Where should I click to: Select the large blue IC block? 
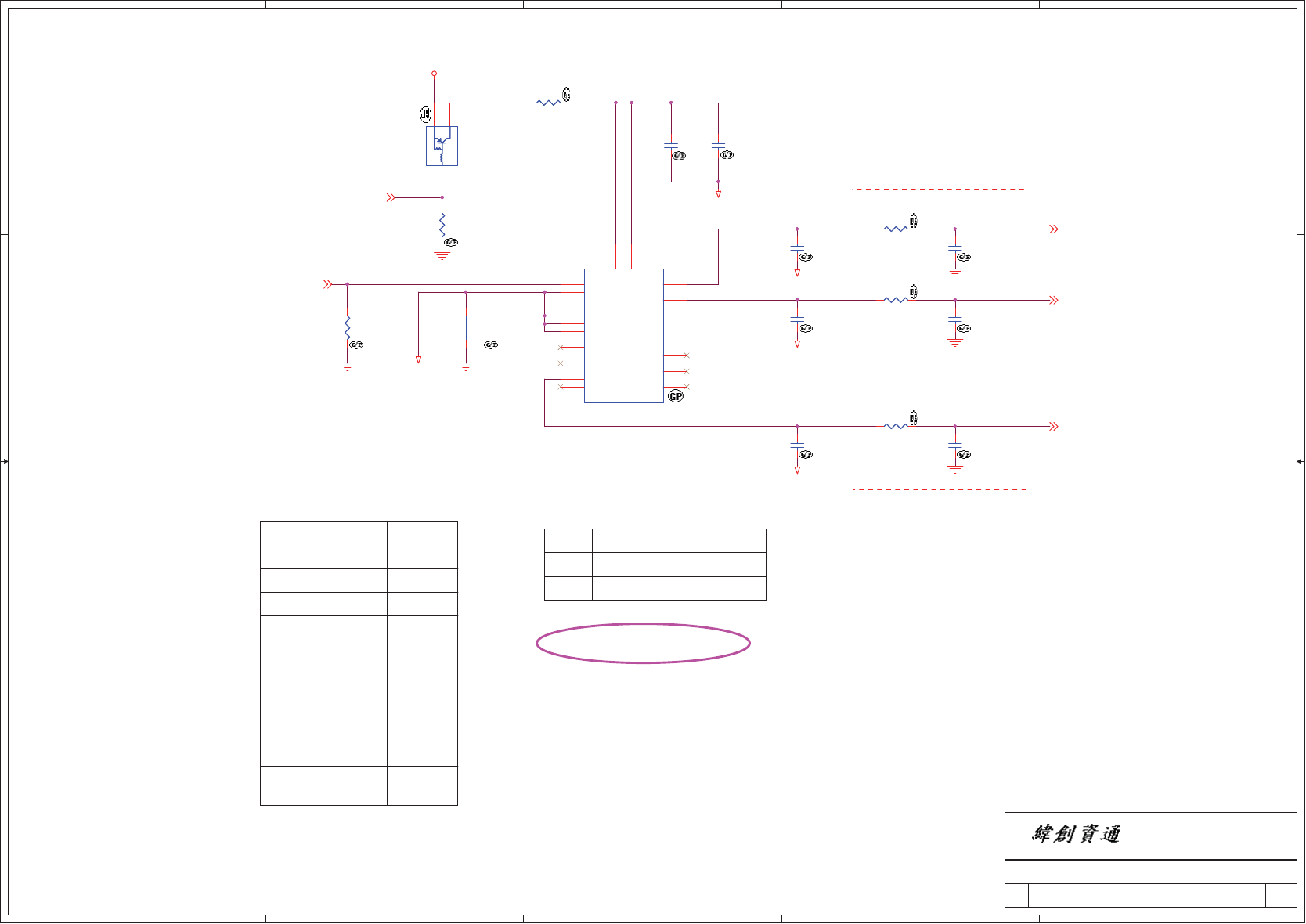pos(624,336)
